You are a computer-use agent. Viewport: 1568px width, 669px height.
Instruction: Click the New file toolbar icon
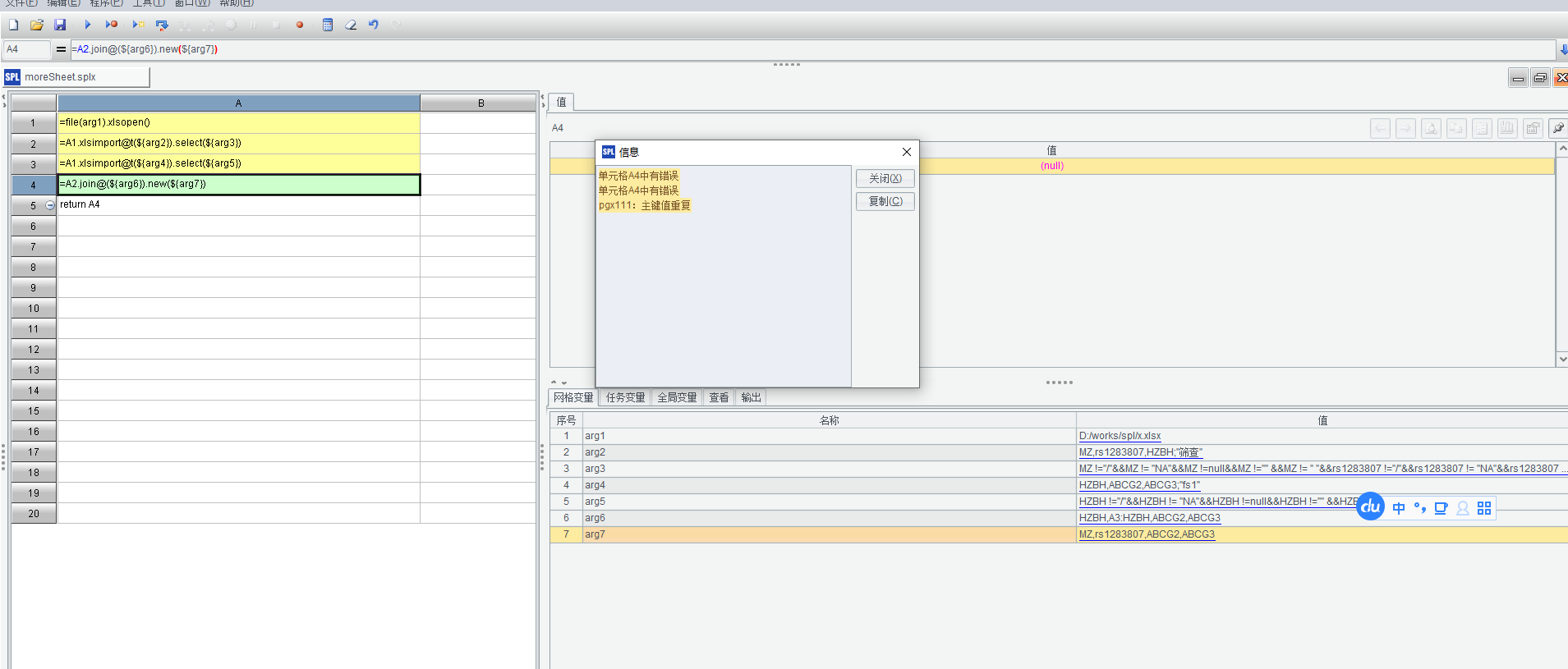click(x=14, y=25)
